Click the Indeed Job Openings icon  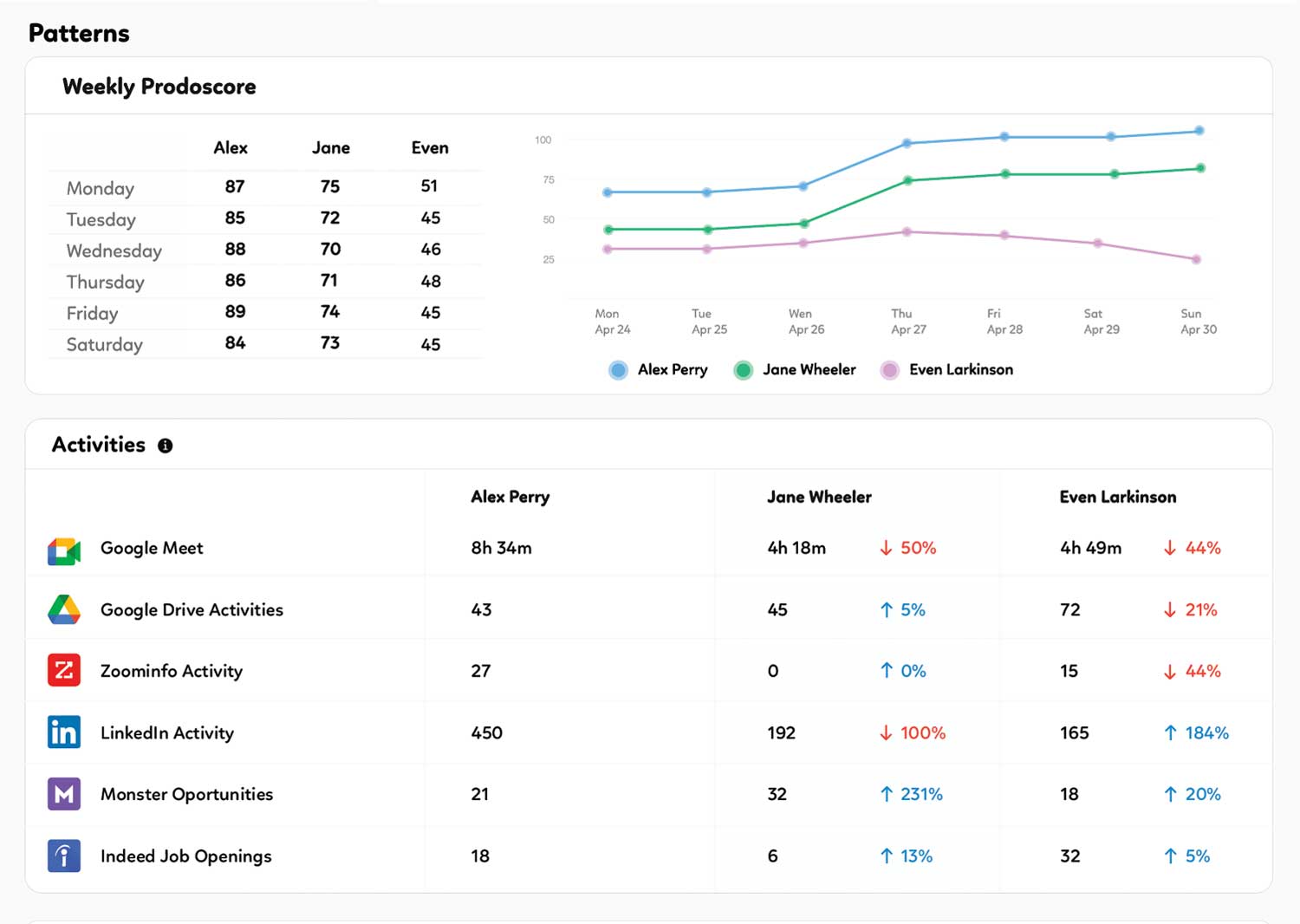(64, 856)
